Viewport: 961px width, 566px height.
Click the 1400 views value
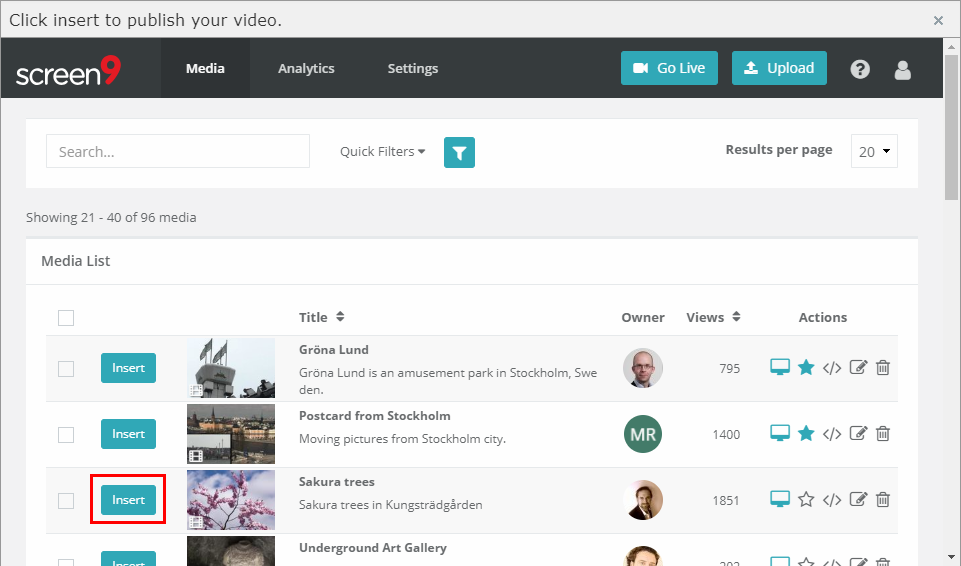726,435
